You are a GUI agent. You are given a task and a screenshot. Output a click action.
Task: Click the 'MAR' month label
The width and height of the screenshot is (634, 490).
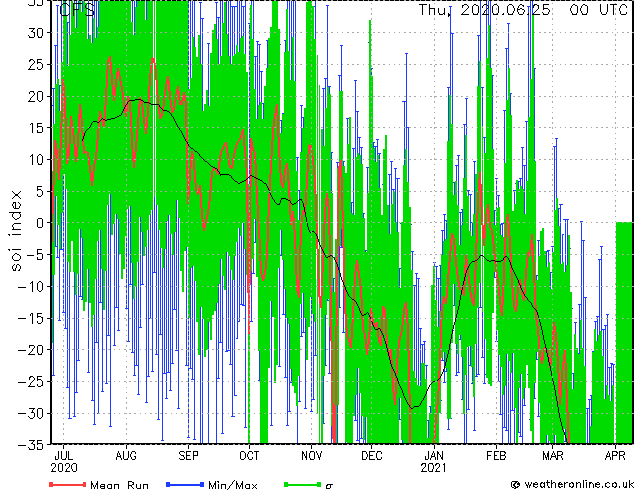pyautogui.click(x=553, y=456)
